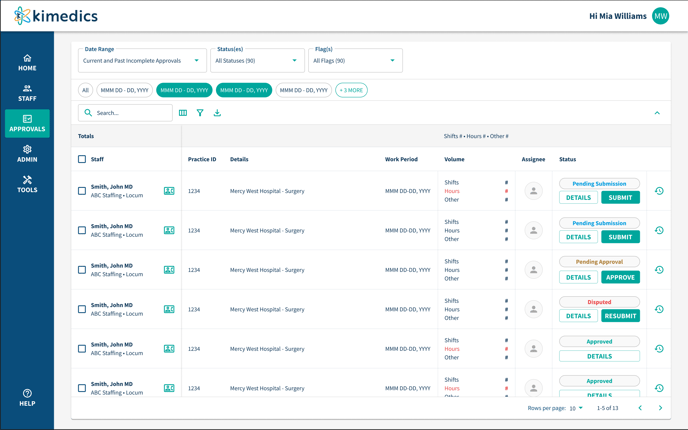The height and width of the screenshot is (430, 688).
Task: Click the Search input field
Action: point(130,113)
